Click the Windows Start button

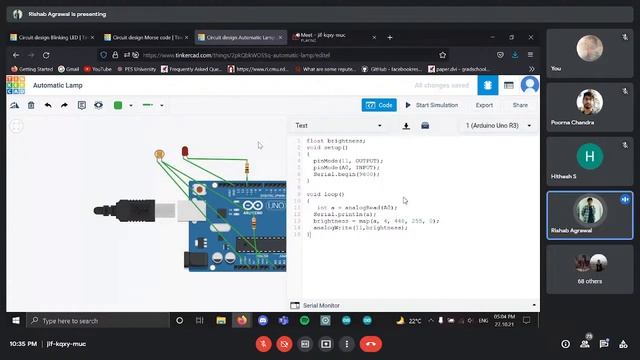click(16, 321)
